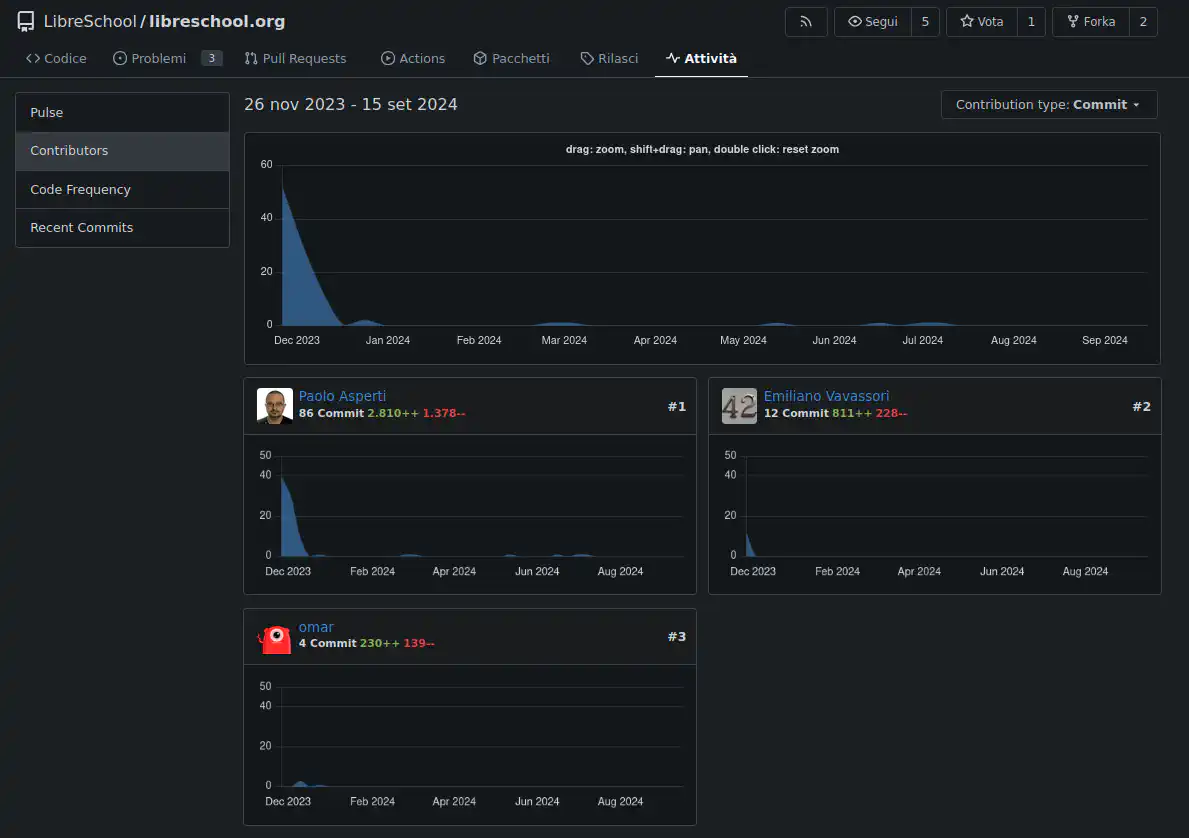Screen dimensions: 1189x838
Task: Click the chart hint text about drag zoom
Action: pyautogui.click(x=702, y=149)
